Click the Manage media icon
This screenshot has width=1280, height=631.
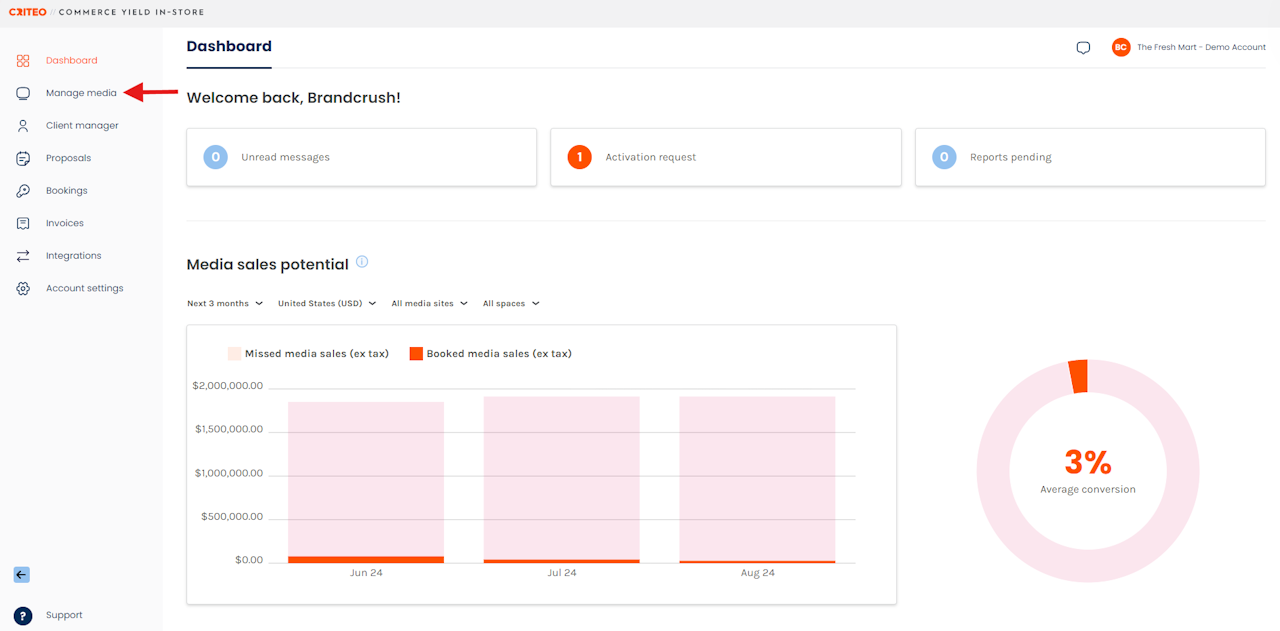click(x=23, y=93)
